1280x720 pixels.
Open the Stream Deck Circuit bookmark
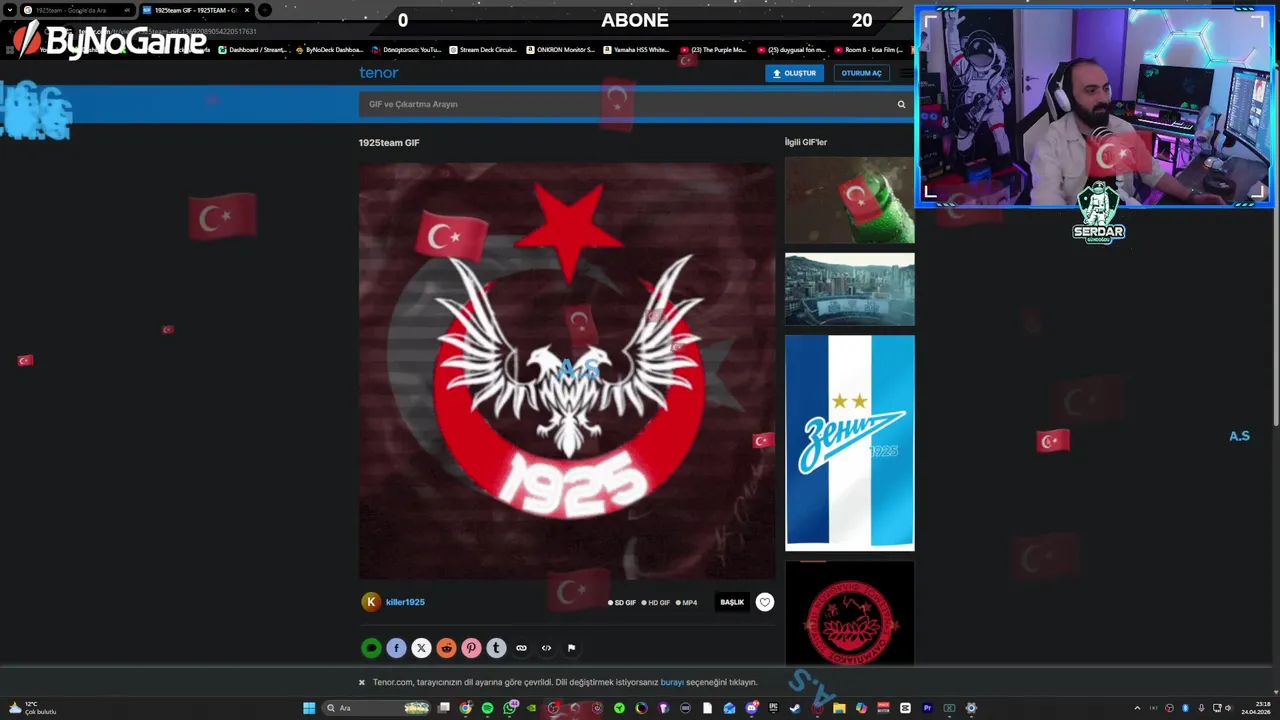(x=483, y=49)
